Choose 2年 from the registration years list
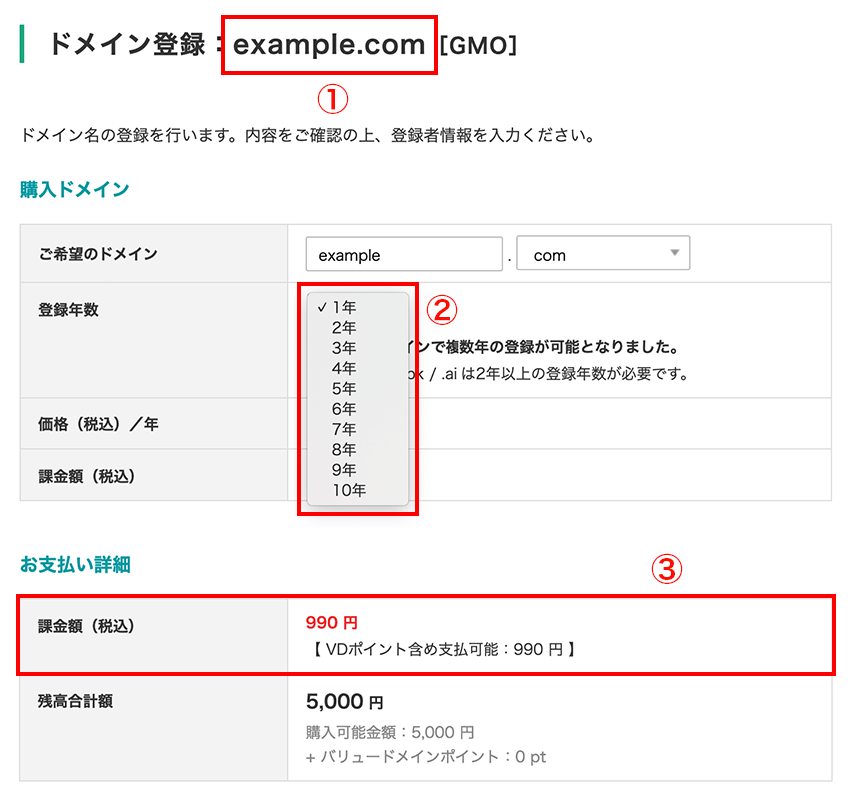 point(344,328)
